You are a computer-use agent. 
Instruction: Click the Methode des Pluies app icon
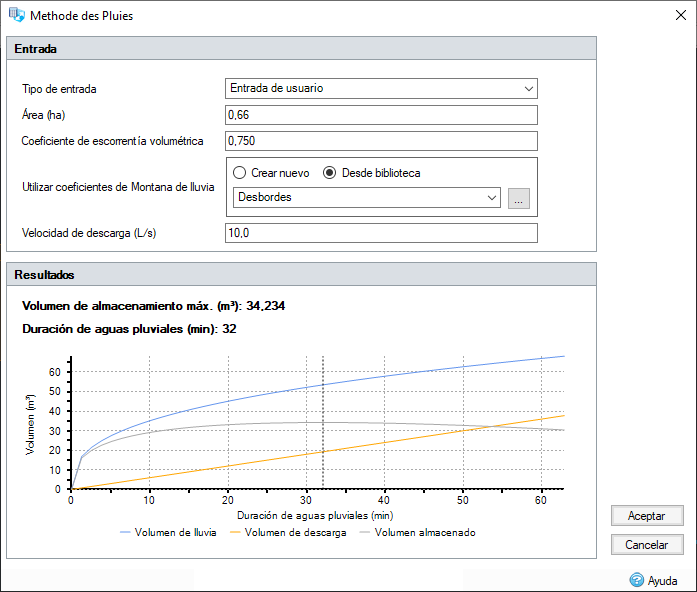tap(16, 15)
